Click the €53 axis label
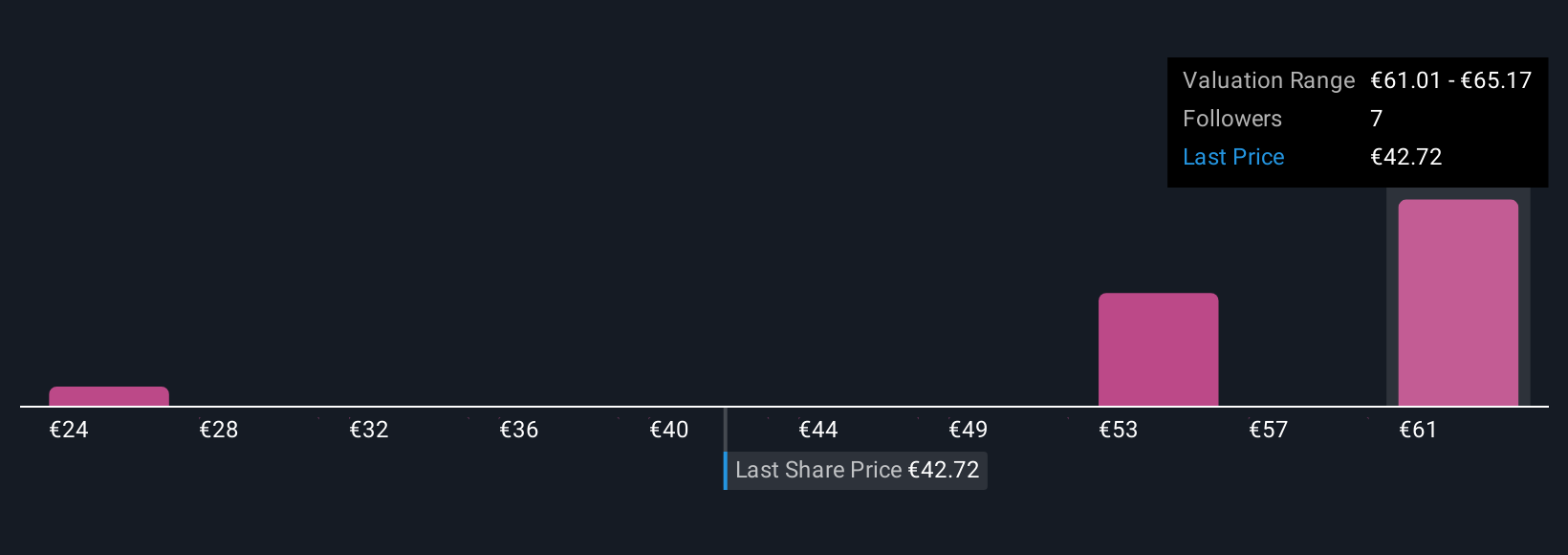Image resolution: width=1568 pixels, height=555 pixels. coord(1119,430)
